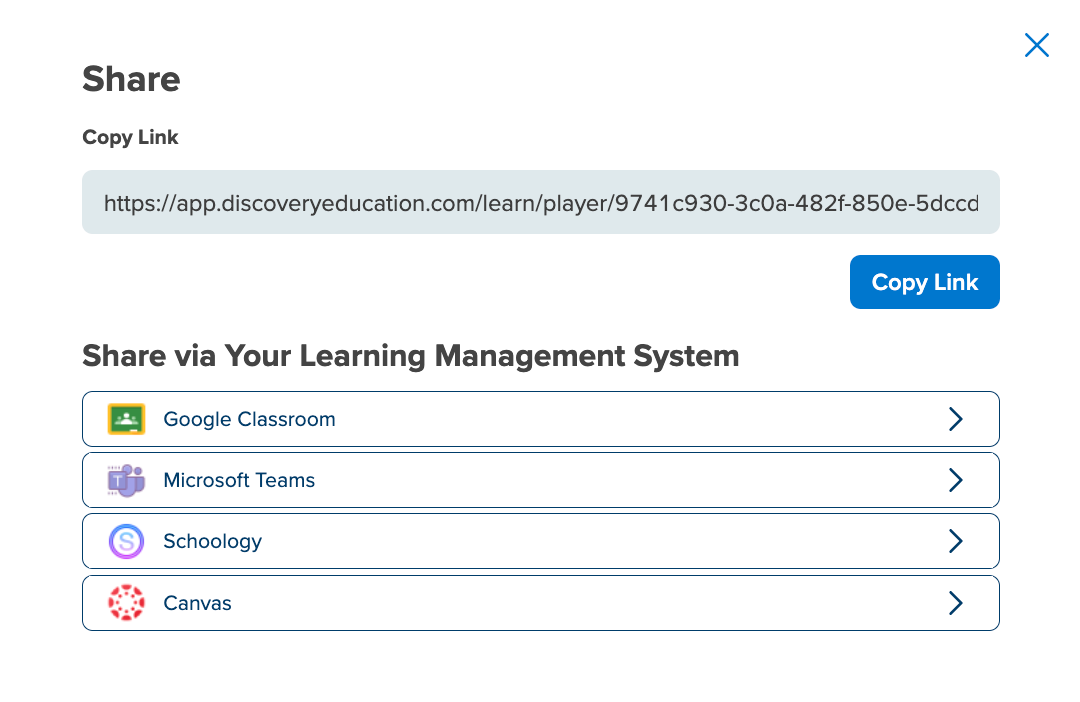
Task: Select the Canvas label text
Action: pyautogui.click(x=197, y=603)
